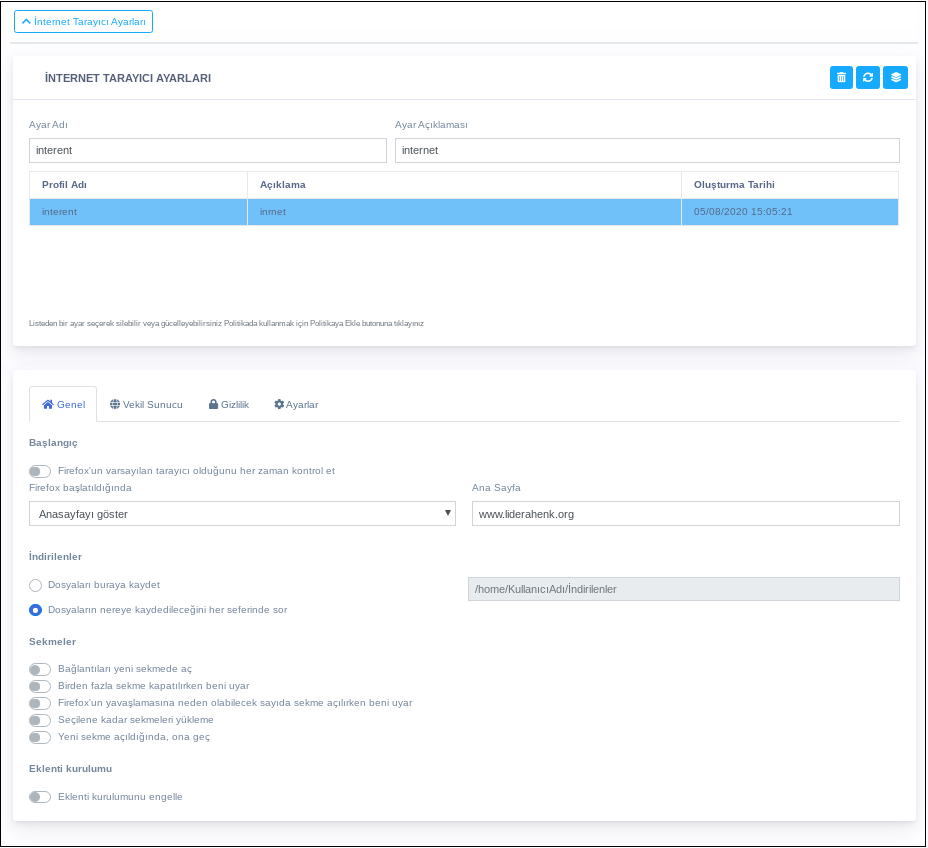Screen dimensions: 928x848
Task: Open the Gizlilik tab
Action: [x=228, y=405]
